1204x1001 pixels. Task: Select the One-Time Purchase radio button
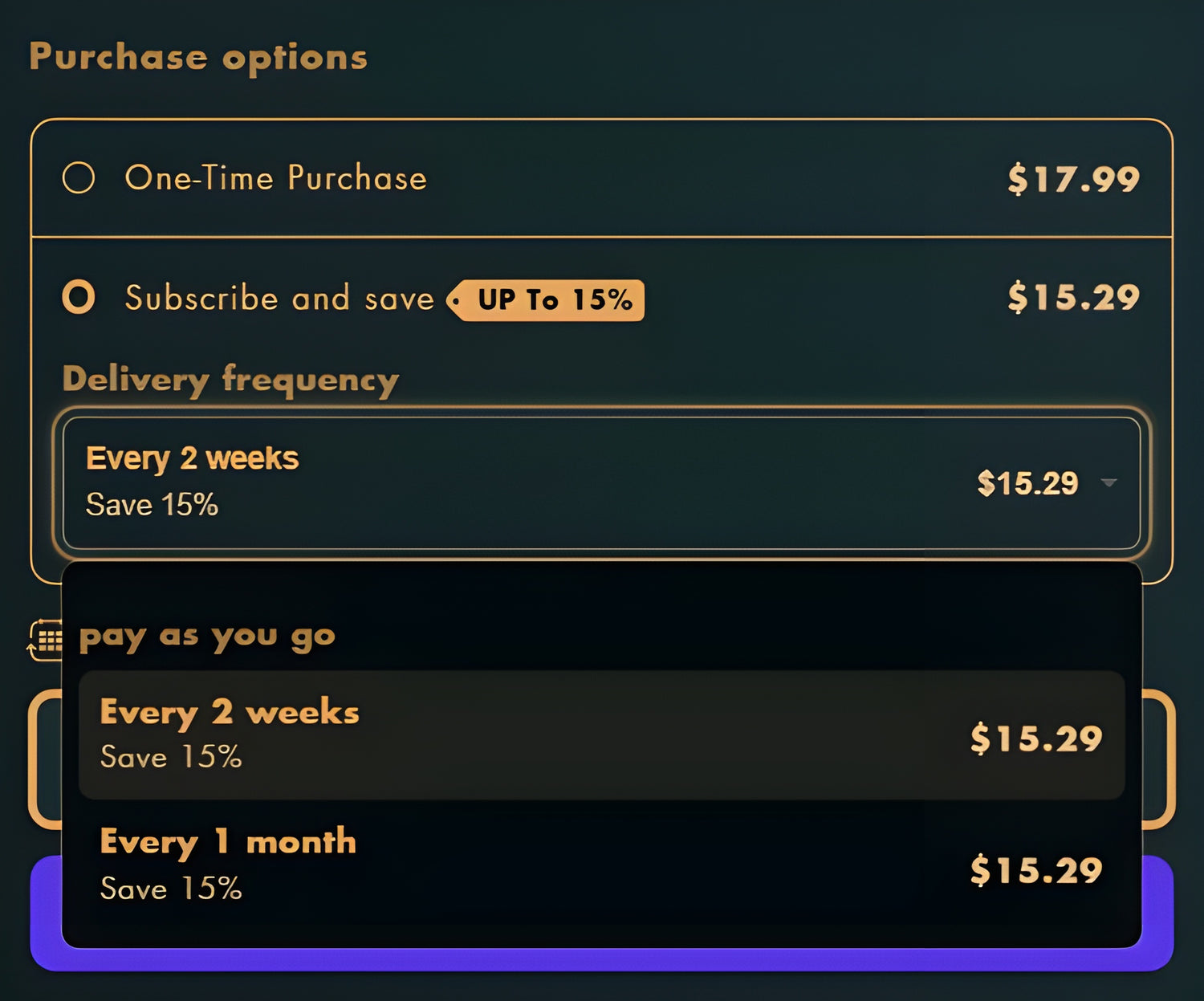(x=79, y=177)
